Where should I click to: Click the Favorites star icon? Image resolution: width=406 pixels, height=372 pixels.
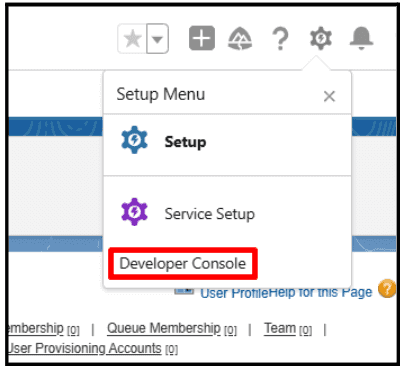point(132,38)
